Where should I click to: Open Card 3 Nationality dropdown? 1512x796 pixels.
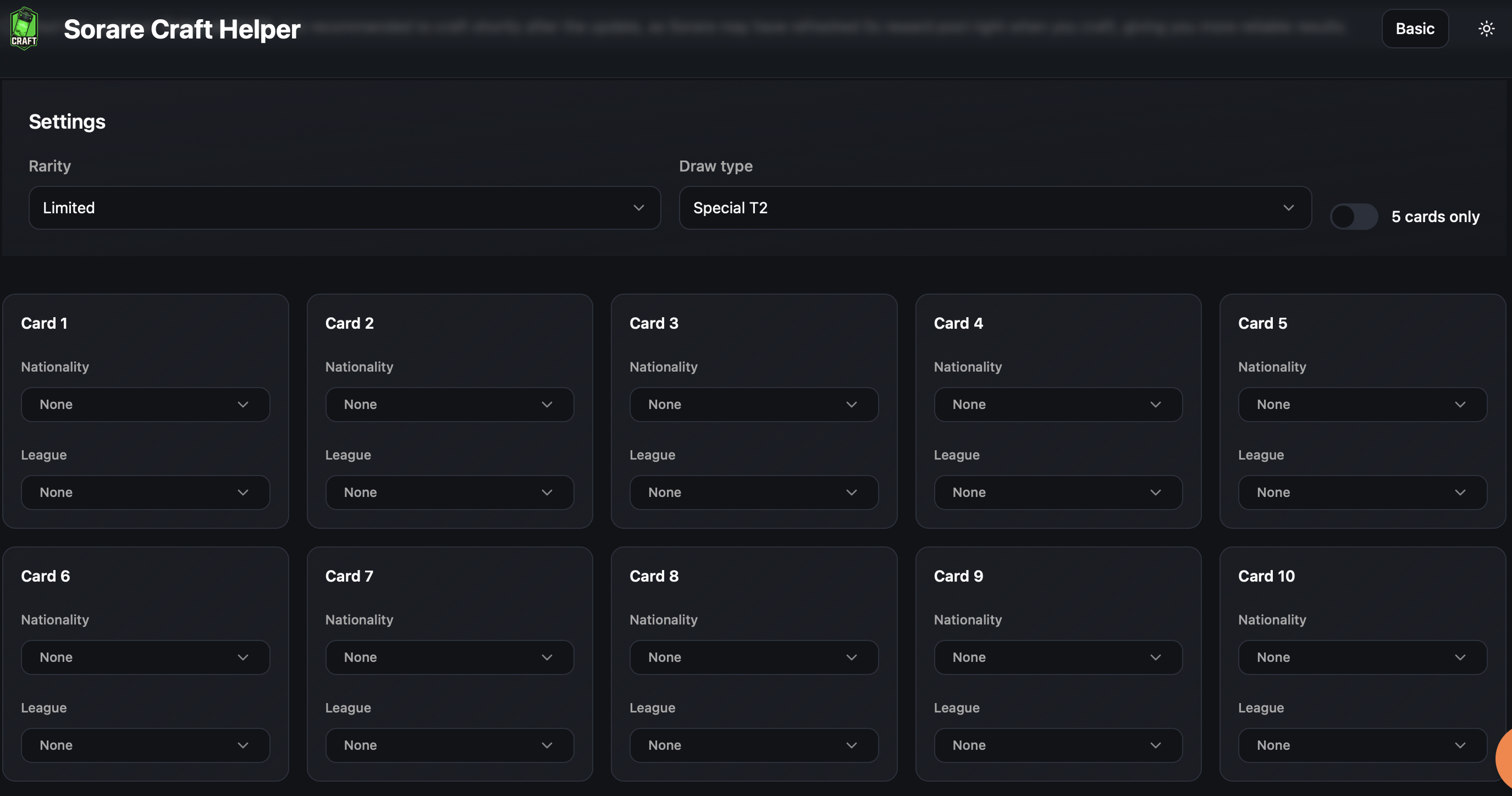[754, 405]
